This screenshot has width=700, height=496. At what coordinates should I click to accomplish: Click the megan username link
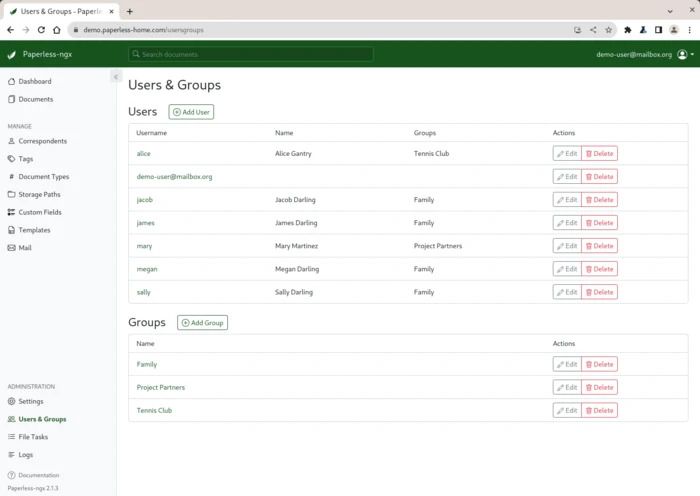click(x=147, y=269)
